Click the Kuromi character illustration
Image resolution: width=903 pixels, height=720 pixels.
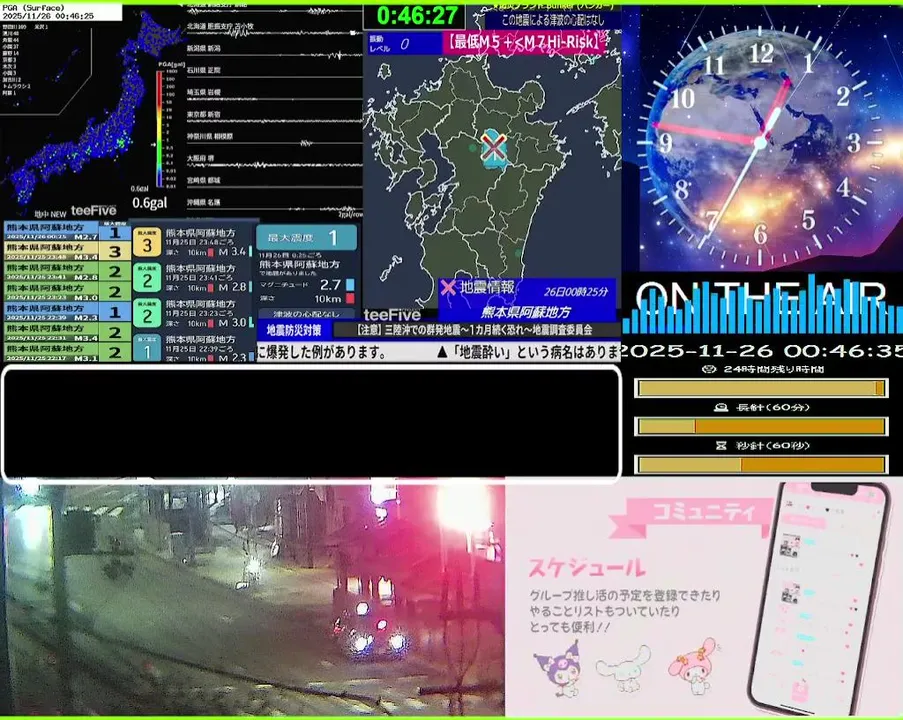557,668
